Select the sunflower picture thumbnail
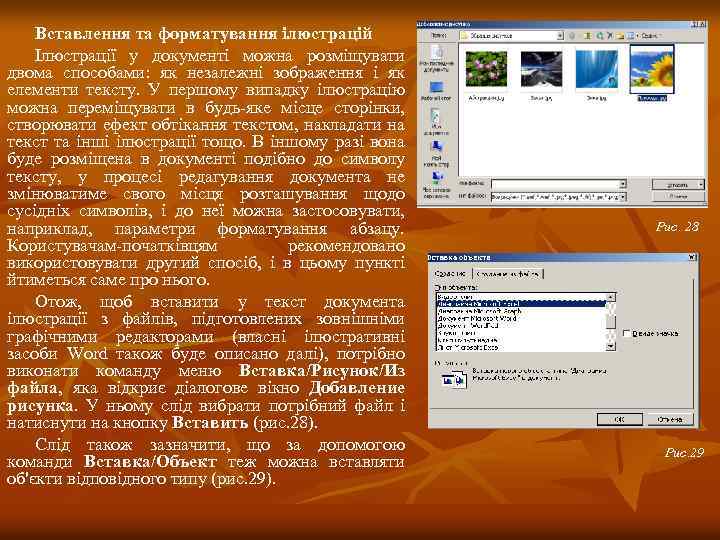Viewport: 720px width, 540px height. pos(652,69)
